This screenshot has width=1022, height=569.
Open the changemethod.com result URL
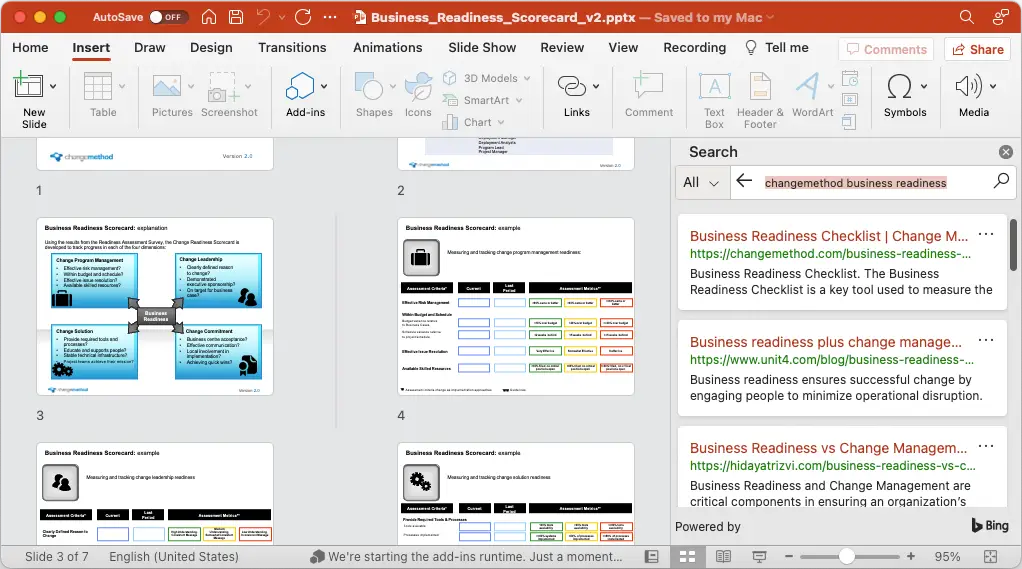(x=830, y=254)
